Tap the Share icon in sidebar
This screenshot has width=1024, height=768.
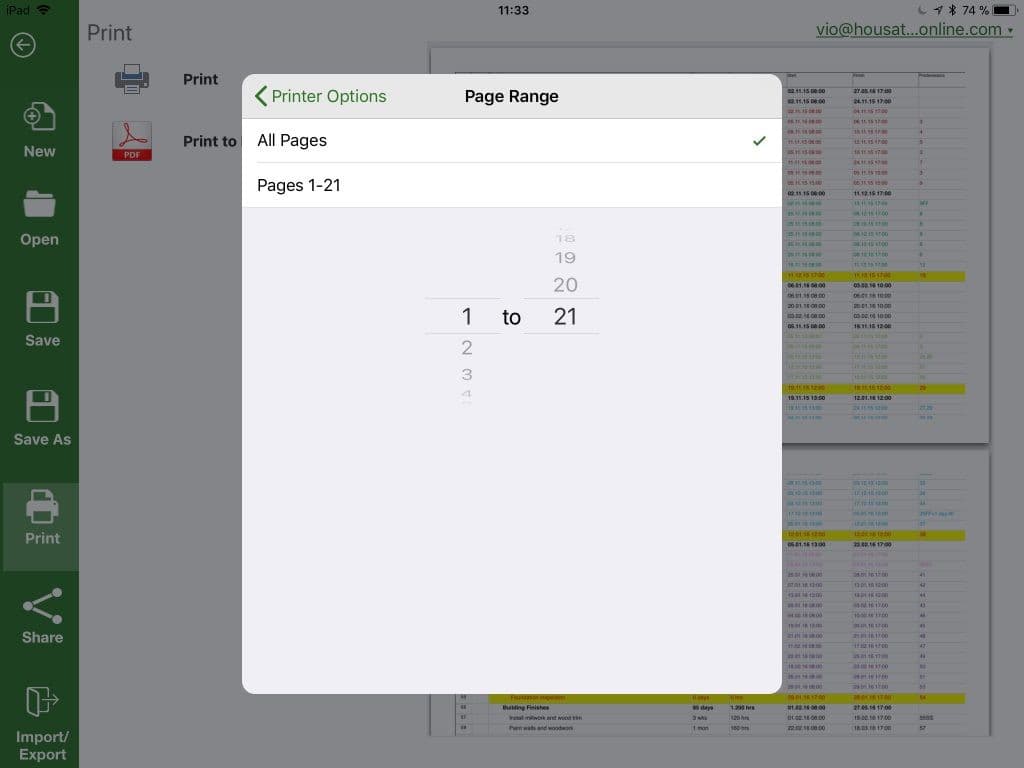click(42, 605)
